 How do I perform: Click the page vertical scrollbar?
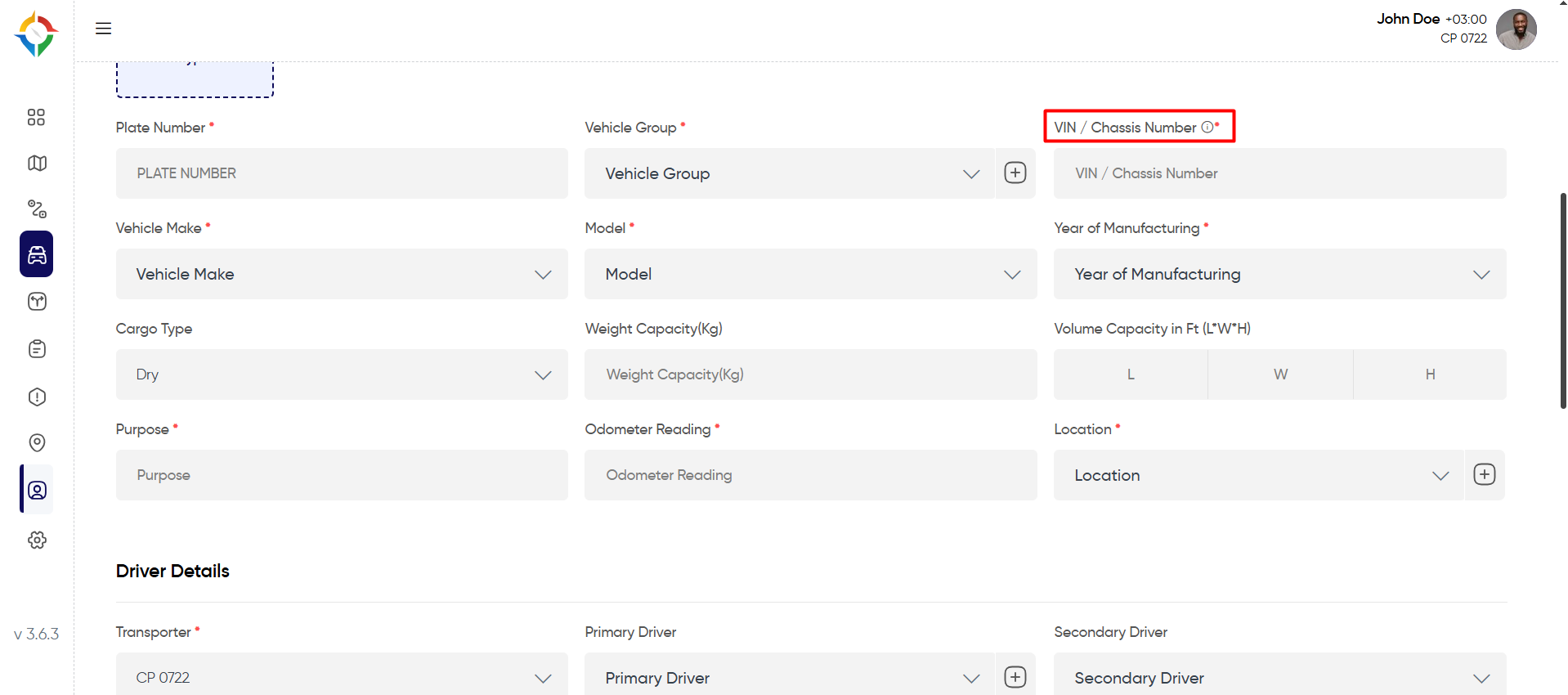click(1563, 300)
